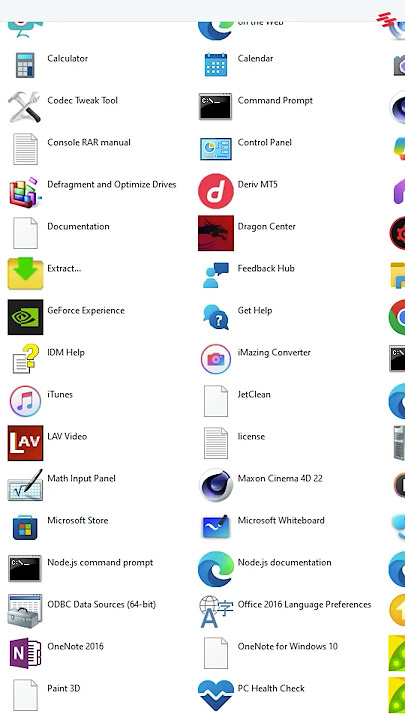Click the 'Codec Tweak Tool' label
This screenshot has height=720, width=405.
82,101
